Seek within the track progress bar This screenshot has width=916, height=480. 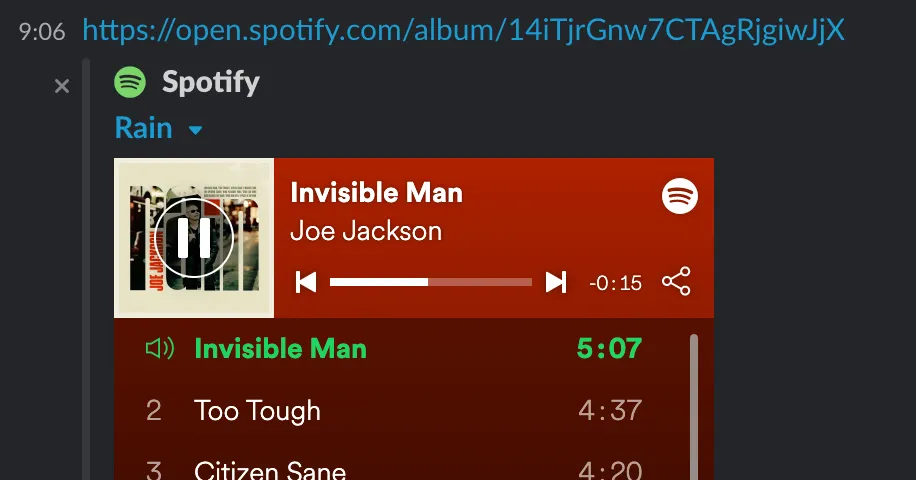pyautogui.click(x=431, y=282)
